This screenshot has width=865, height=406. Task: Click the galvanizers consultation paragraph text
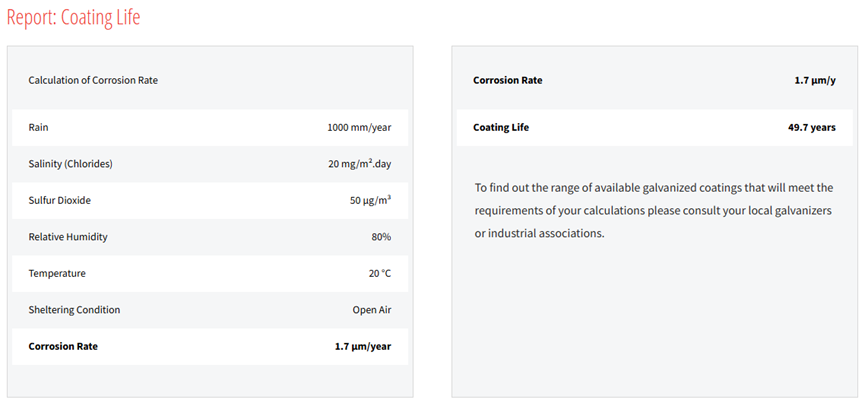[x=654, y=210]
